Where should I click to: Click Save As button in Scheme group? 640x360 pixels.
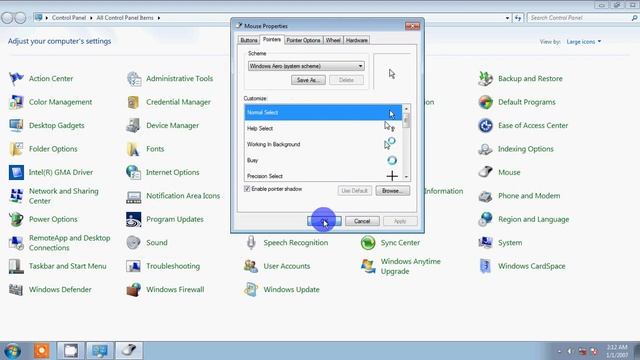[x=308, y=80]
